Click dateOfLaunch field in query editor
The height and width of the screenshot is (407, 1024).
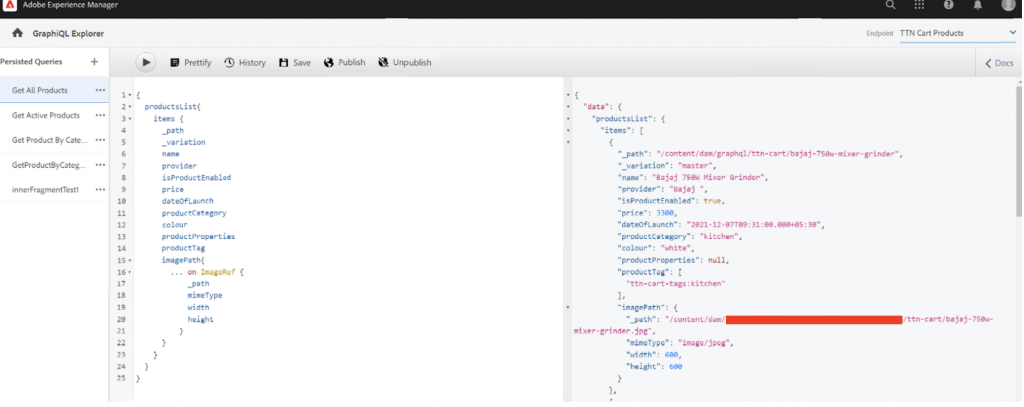pyautogui.click(x=187, y=201)
